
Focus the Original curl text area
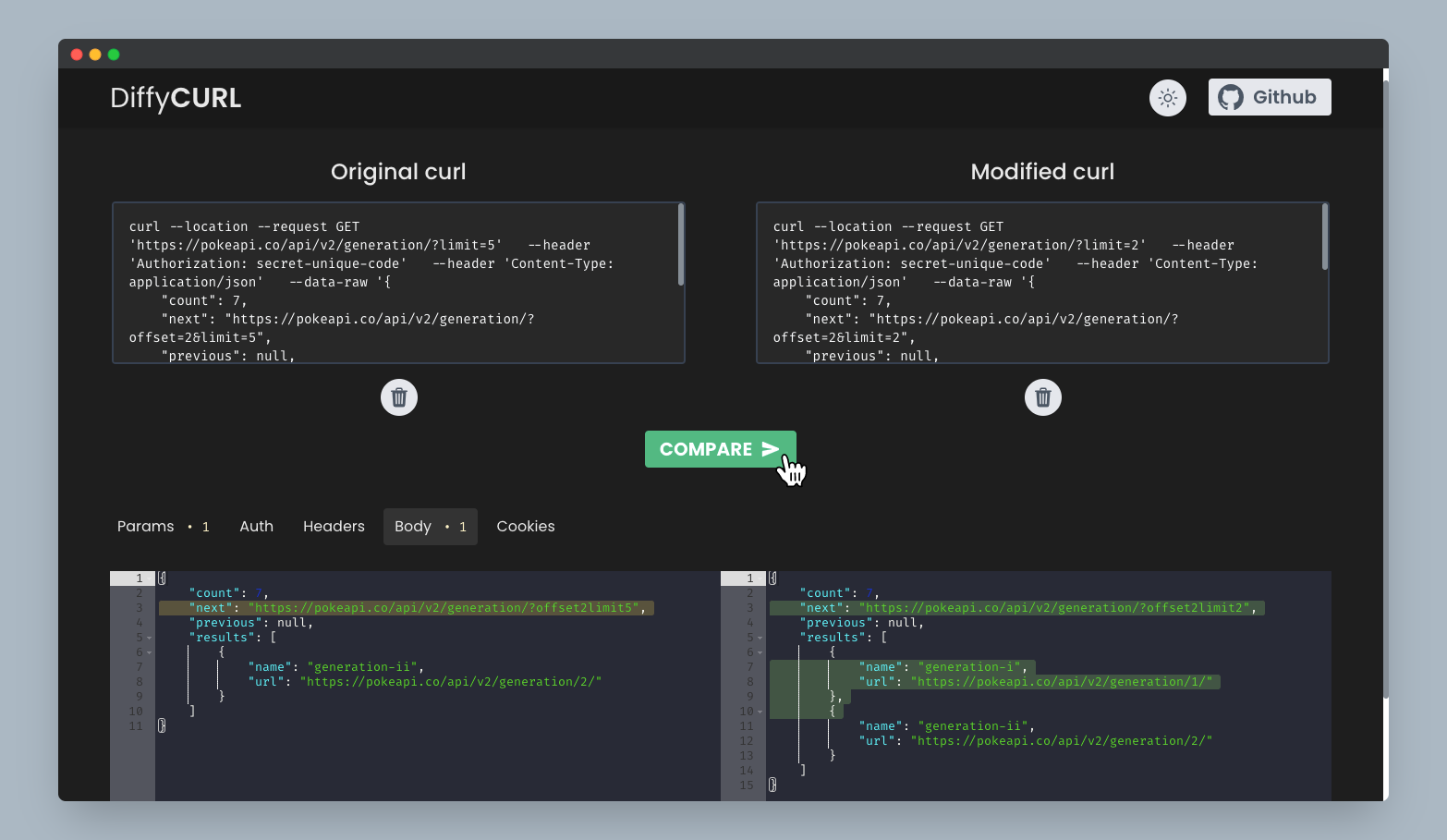coord(398,283)
